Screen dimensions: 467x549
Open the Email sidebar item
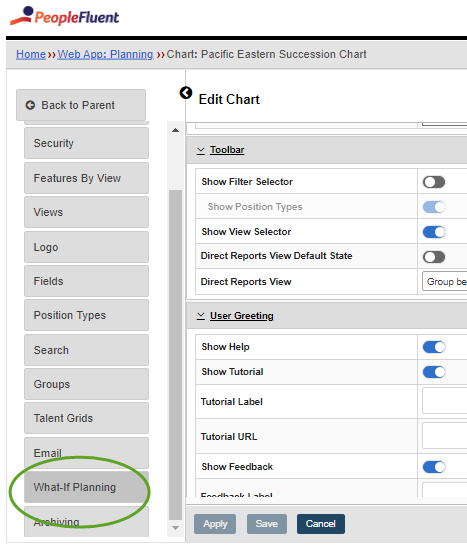click(86, 453)
